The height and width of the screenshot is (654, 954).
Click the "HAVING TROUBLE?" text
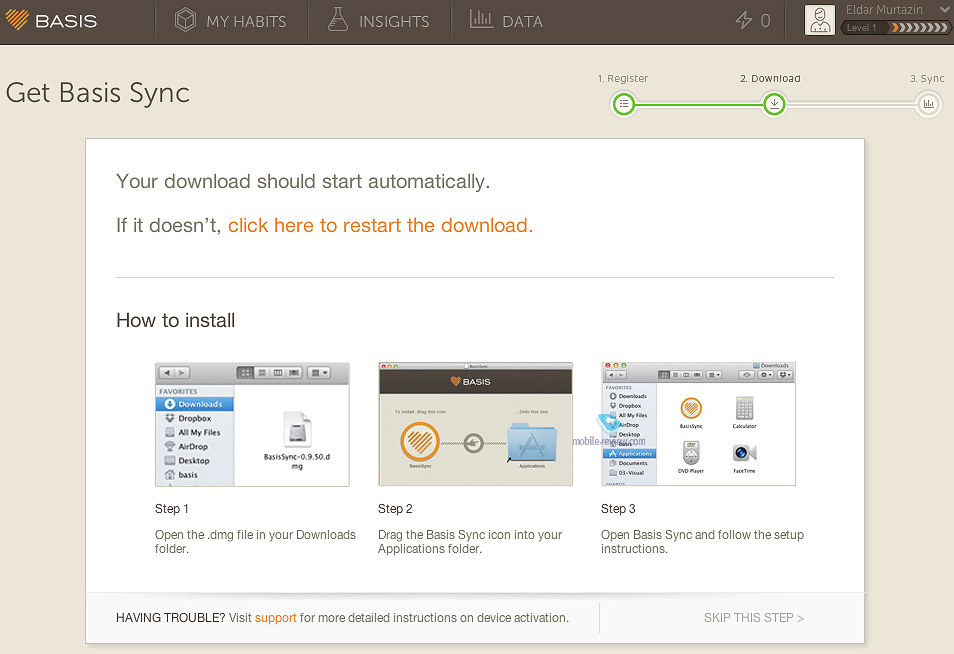(x=170, y=618)
